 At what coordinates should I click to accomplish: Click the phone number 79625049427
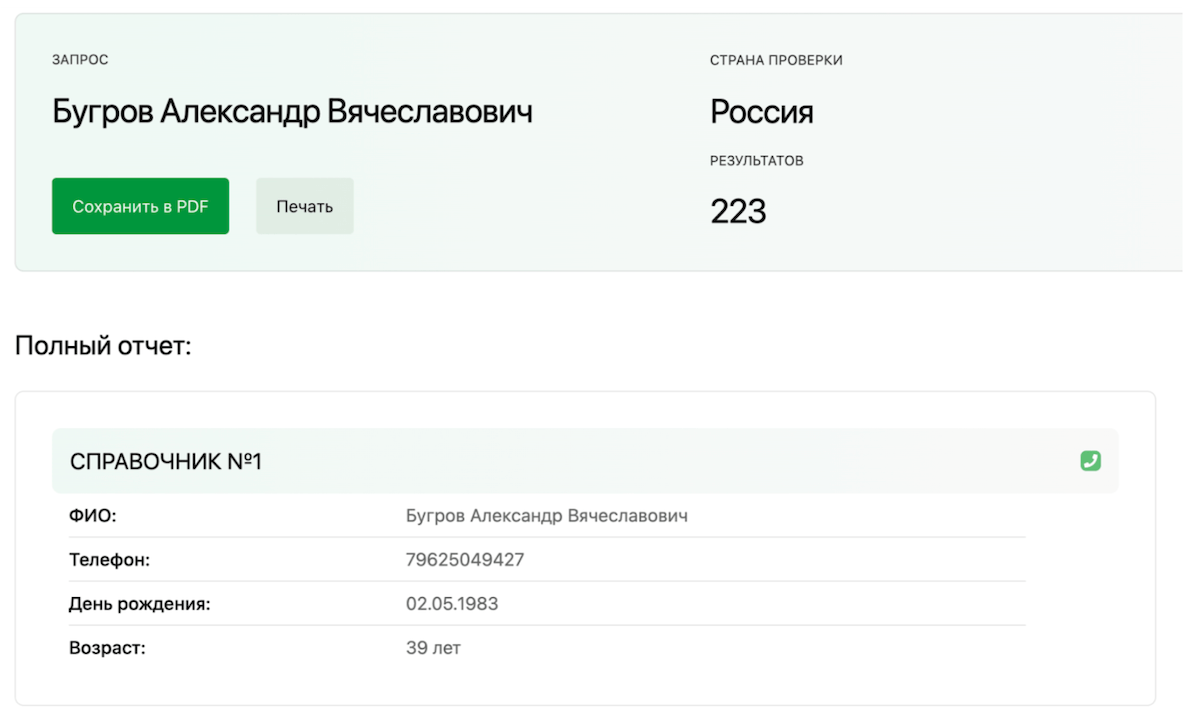tap(465, 560)
